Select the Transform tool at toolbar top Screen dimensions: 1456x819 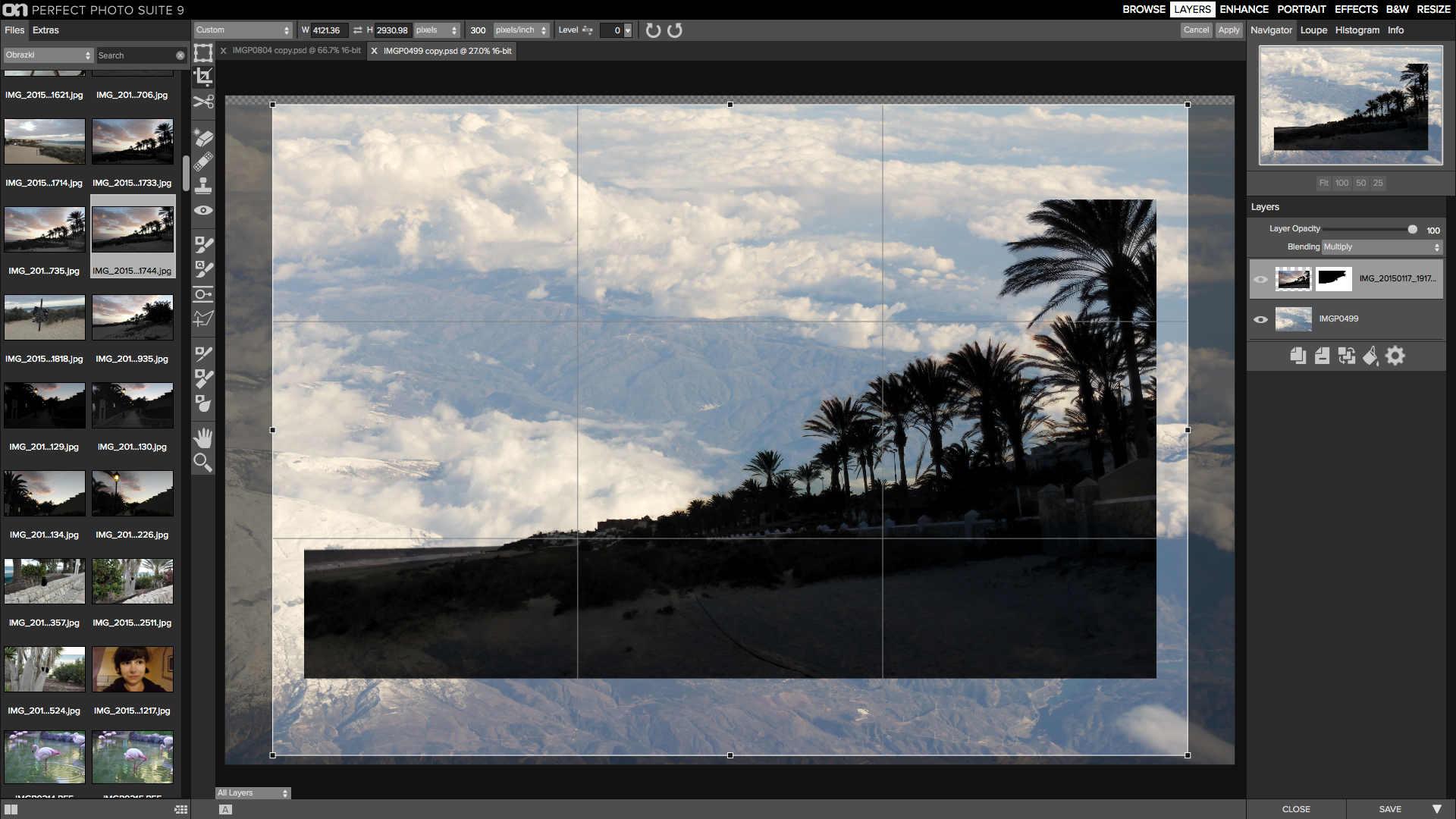[203, 52]
